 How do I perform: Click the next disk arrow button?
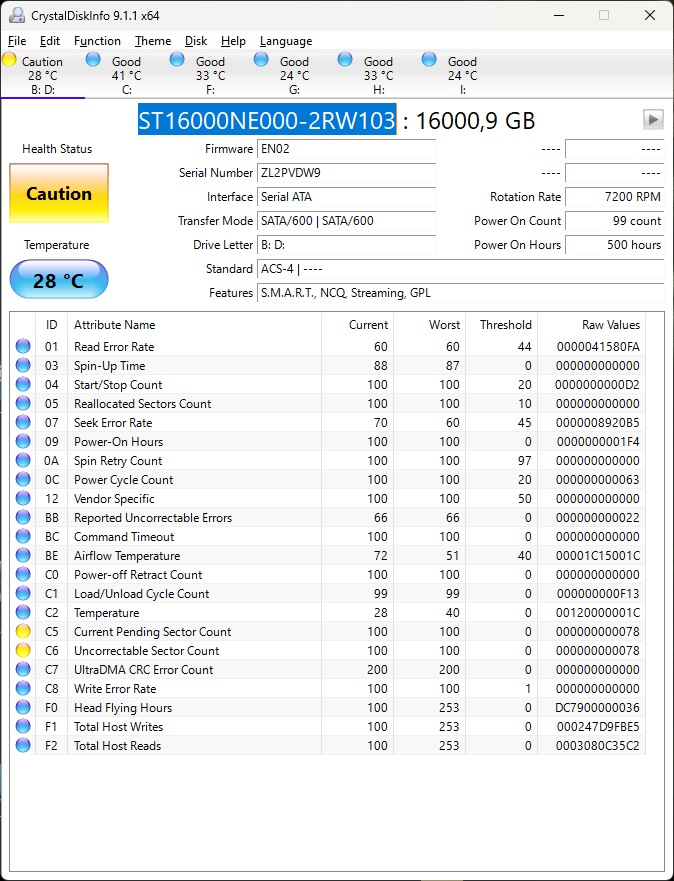653,119
